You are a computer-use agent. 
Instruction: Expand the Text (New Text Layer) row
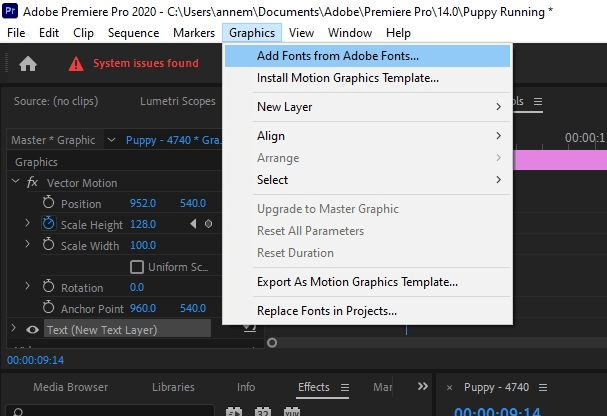click(14, 328)
